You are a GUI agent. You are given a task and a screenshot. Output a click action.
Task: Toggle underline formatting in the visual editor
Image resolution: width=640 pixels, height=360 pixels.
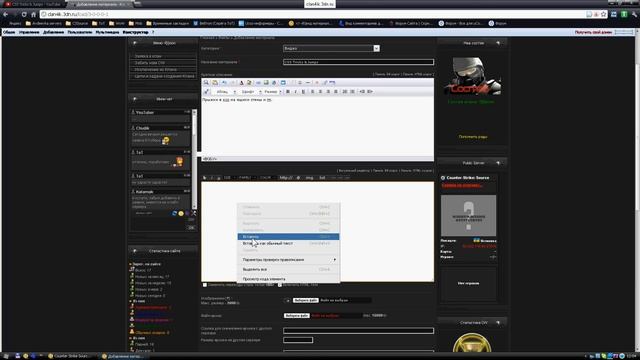[x=303, y=91]
